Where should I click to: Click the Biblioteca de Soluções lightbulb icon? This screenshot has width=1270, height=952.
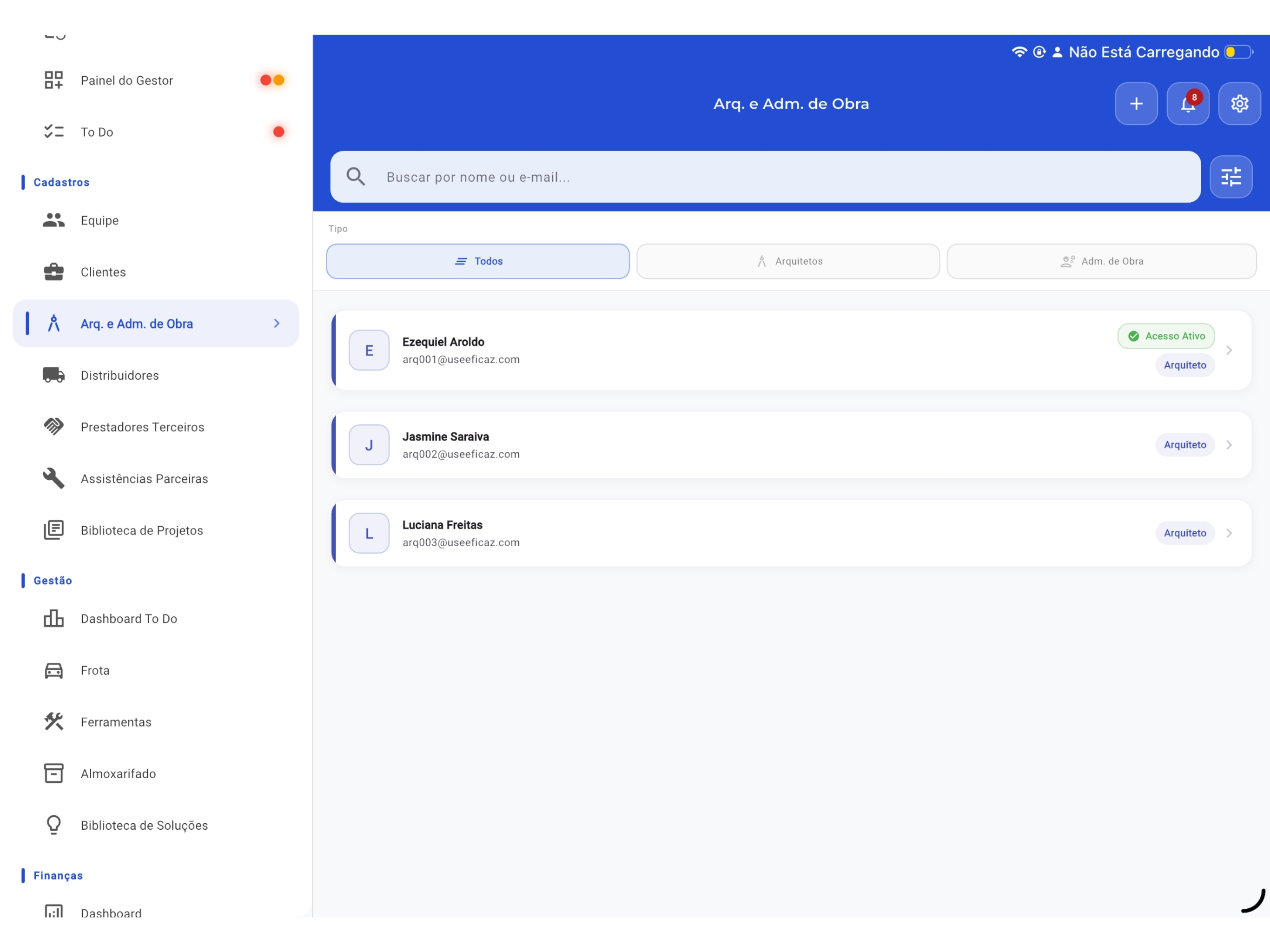[53, 826]
